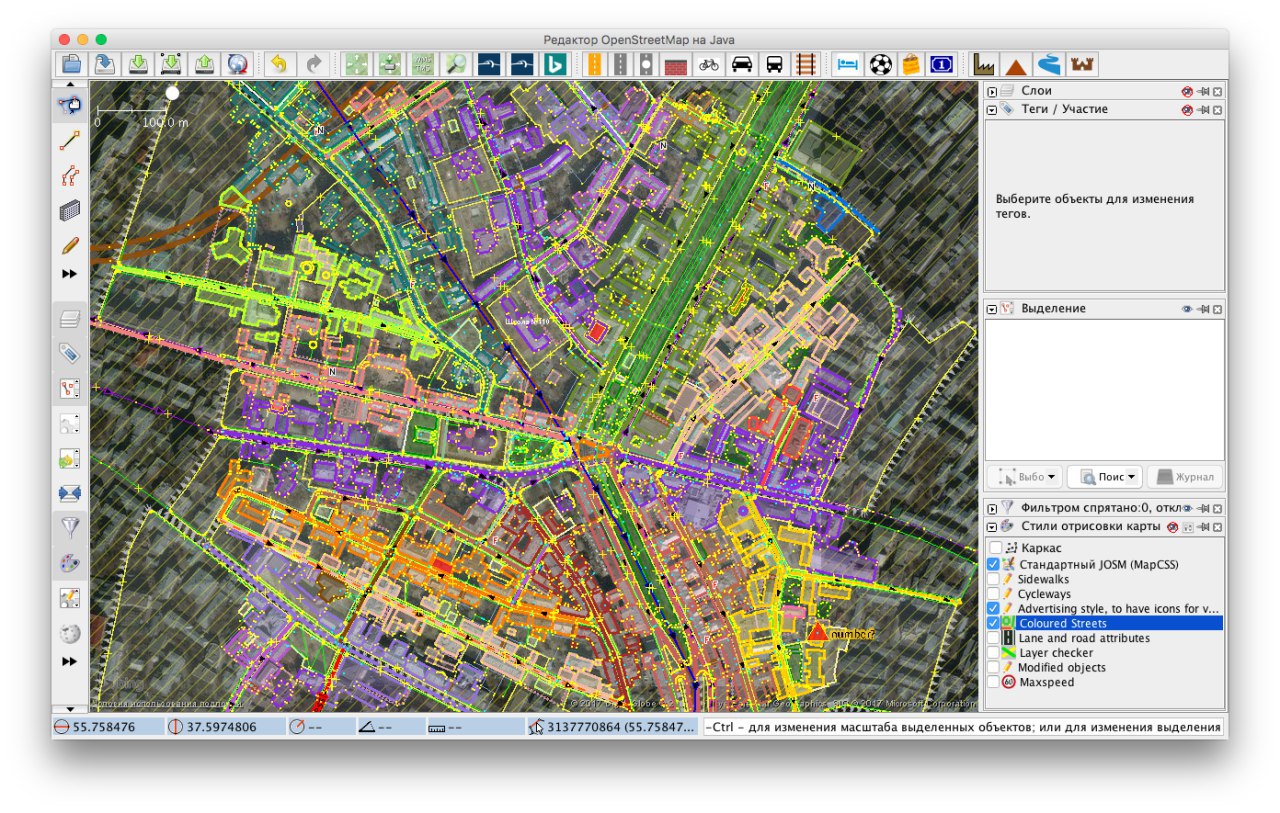Activate the pencil fast-draw tool
The image size is (1280, 813).
pos(70,246)
